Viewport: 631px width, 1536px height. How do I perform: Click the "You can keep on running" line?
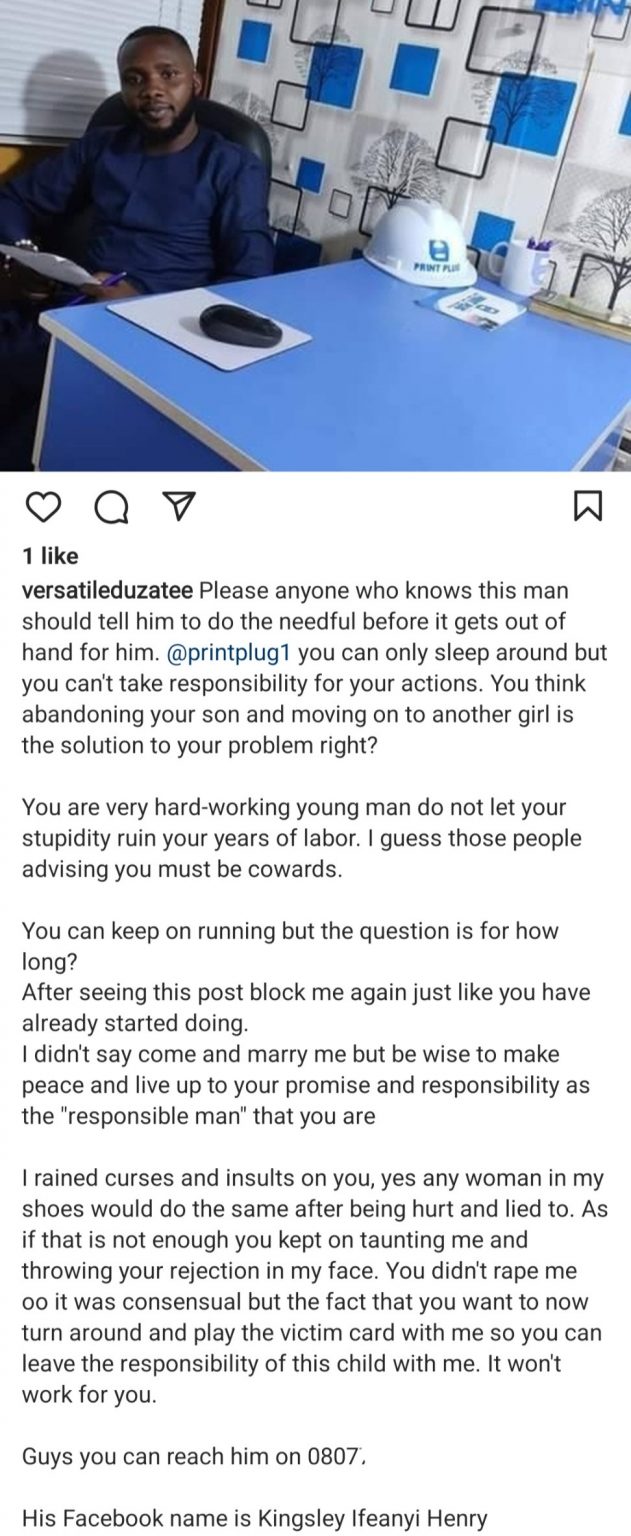point(290,931)
